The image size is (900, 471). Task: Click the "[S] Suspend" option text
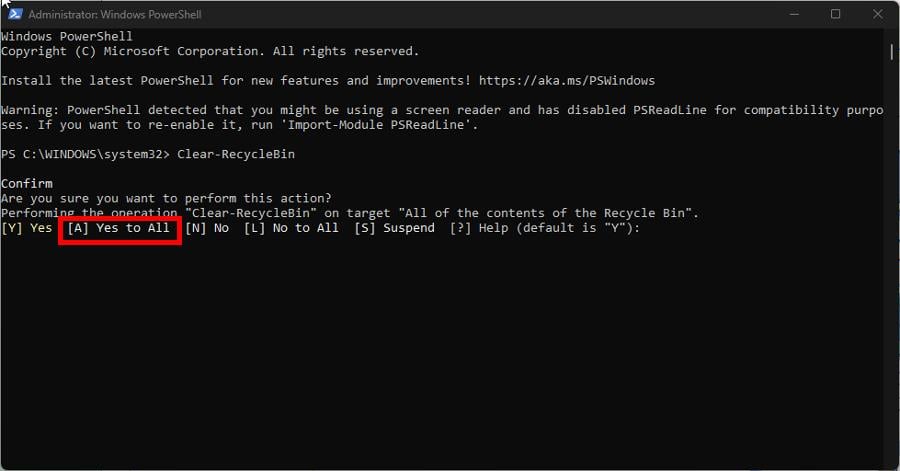394,228
